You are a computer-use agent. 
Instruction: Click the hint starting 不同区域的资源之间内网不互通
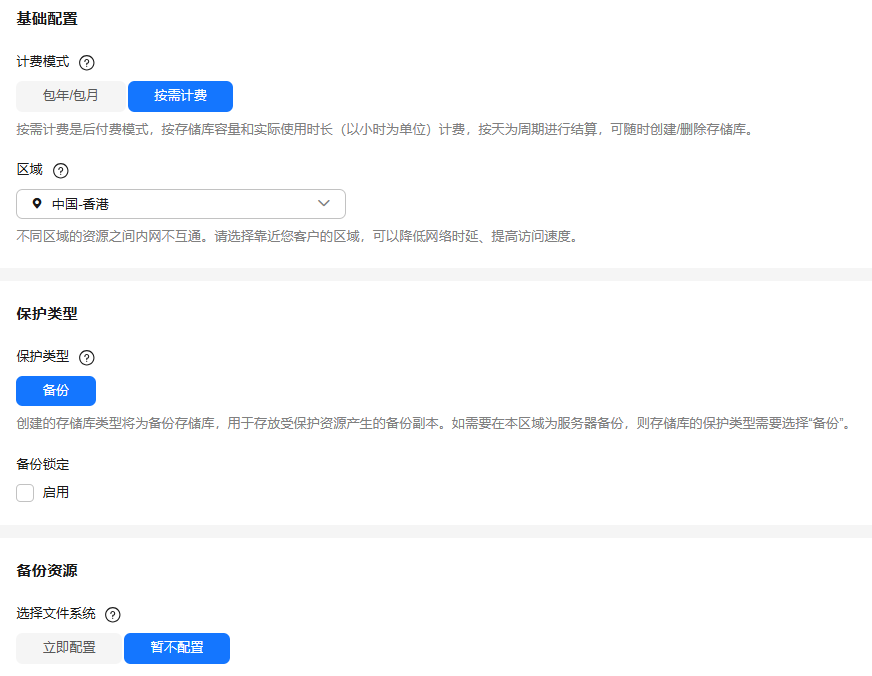click(x=300, y=237)
